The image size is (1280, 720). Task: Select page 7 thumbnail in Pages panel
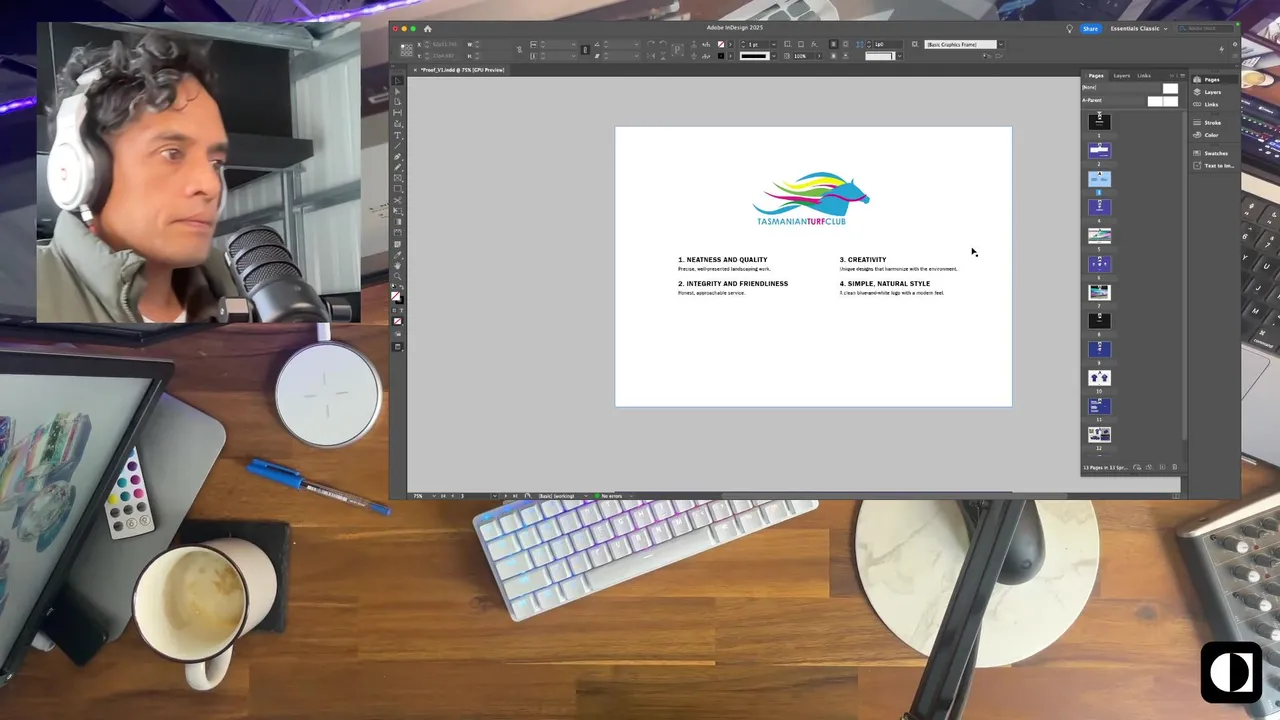pyautogui.click(x=1099, y=292)
